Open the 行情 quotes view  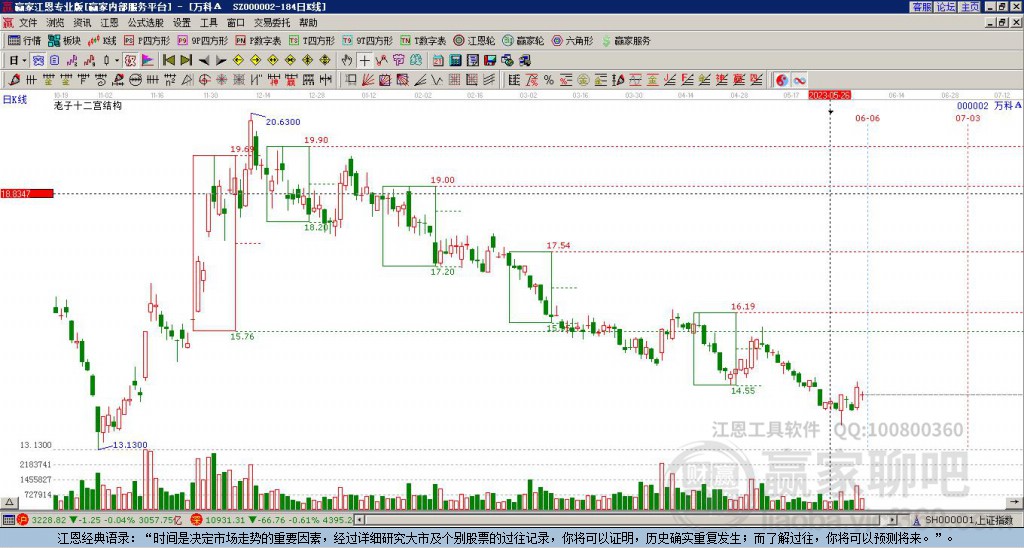(24, 40)
